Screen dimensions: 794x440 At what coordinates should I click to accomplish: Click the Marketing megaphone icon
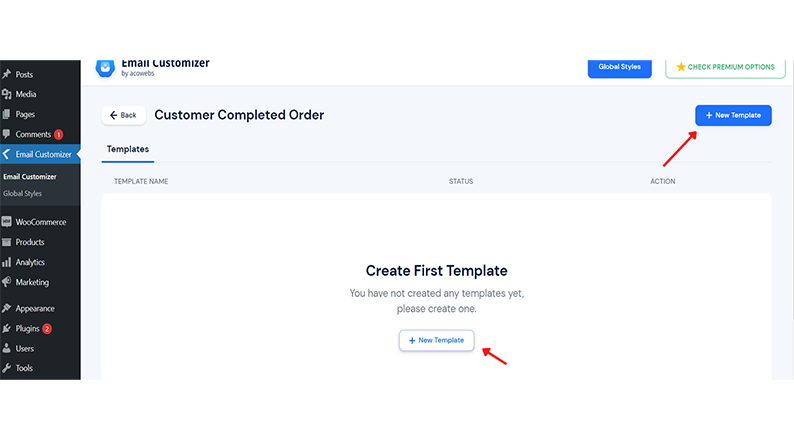point(7,282)
